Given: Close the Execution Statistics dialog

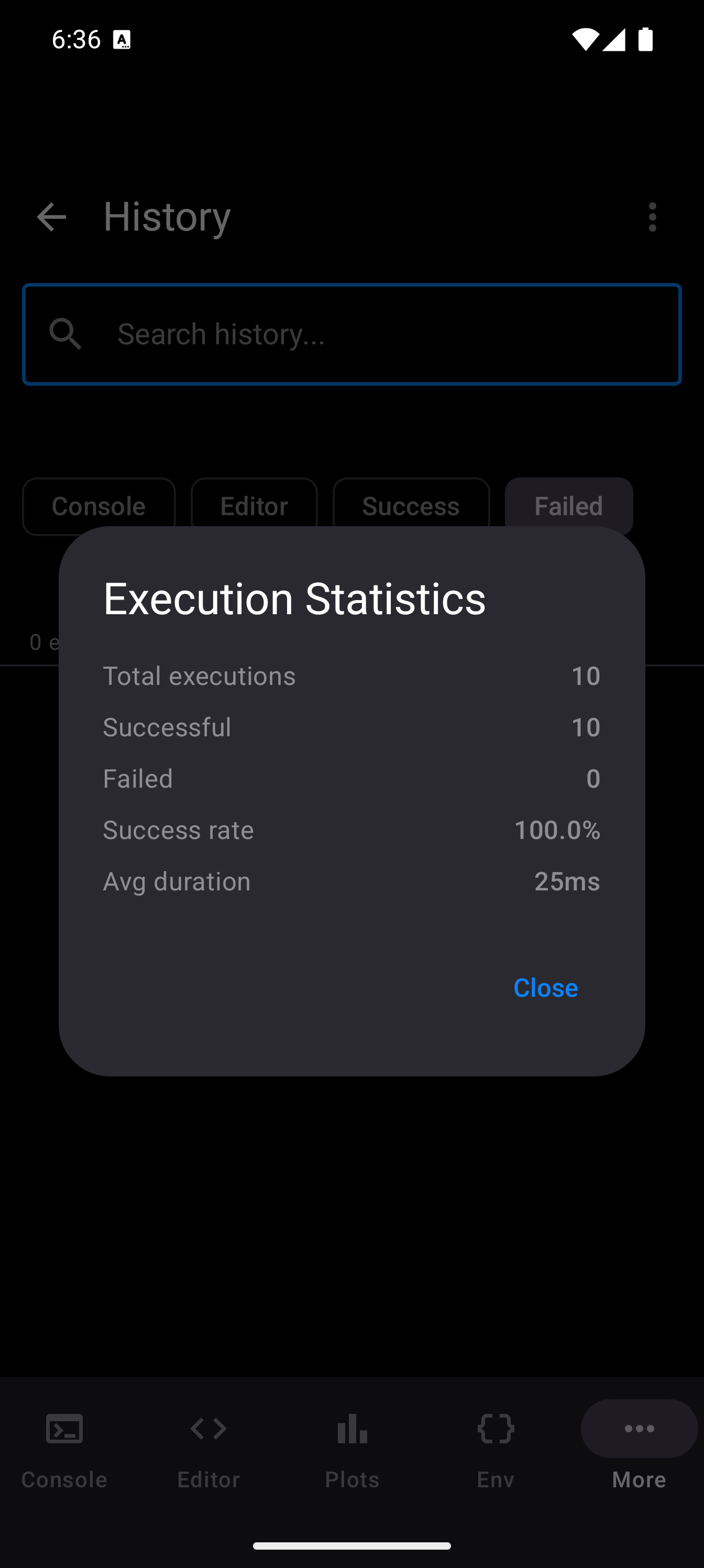Looking at the screenshot, I should point(546,987).
